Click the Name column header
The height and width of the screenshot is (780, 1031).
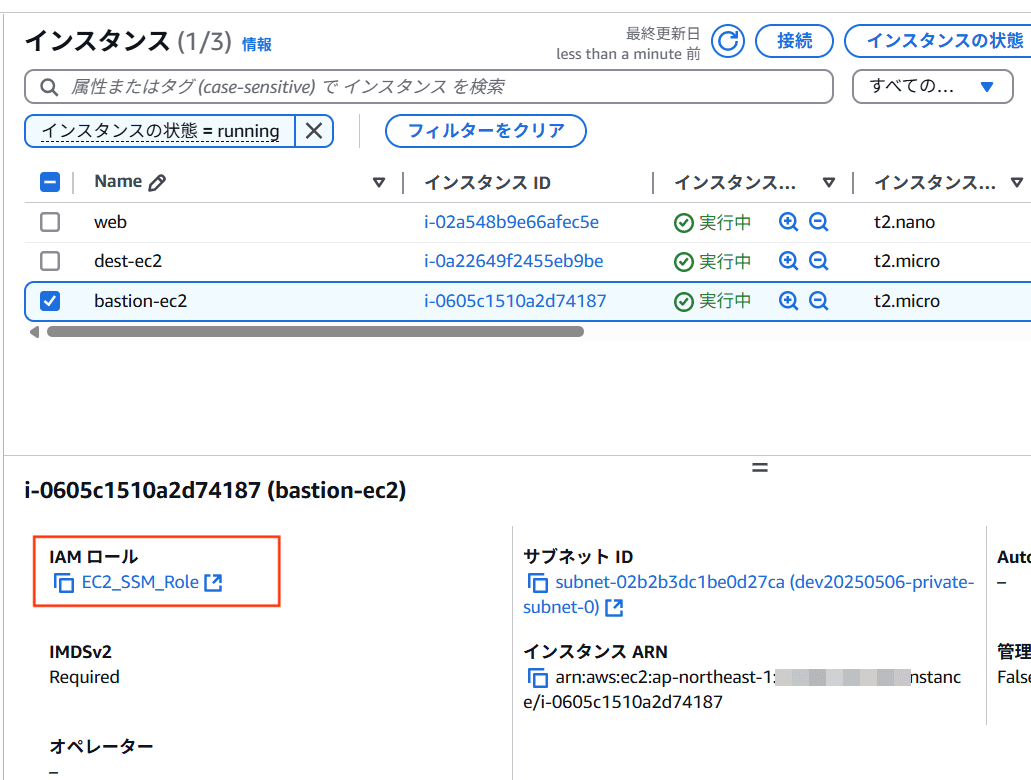tap(118, 182)
